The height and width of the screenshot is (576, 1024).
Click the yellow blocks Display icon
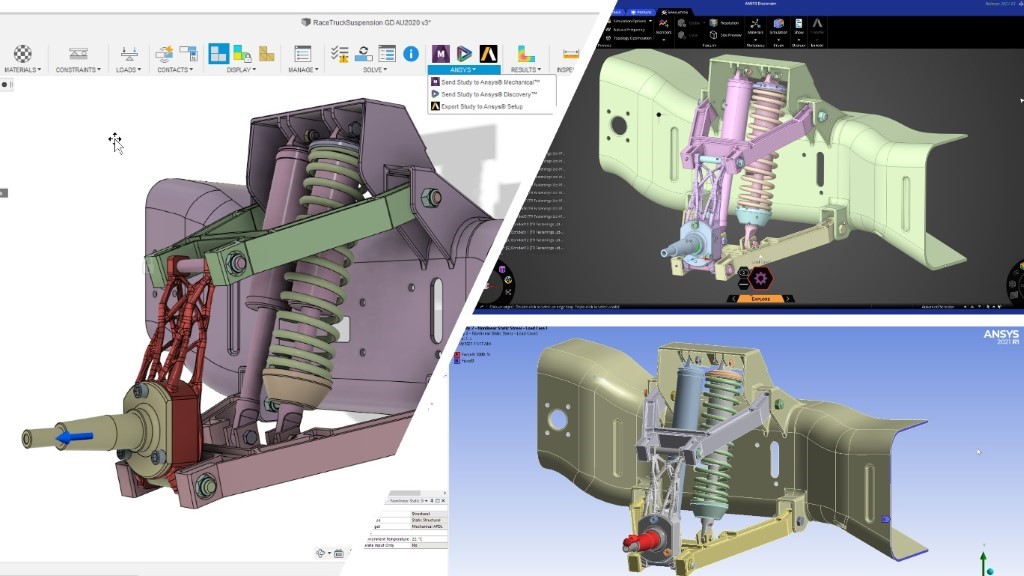click(x=266, y=54)
